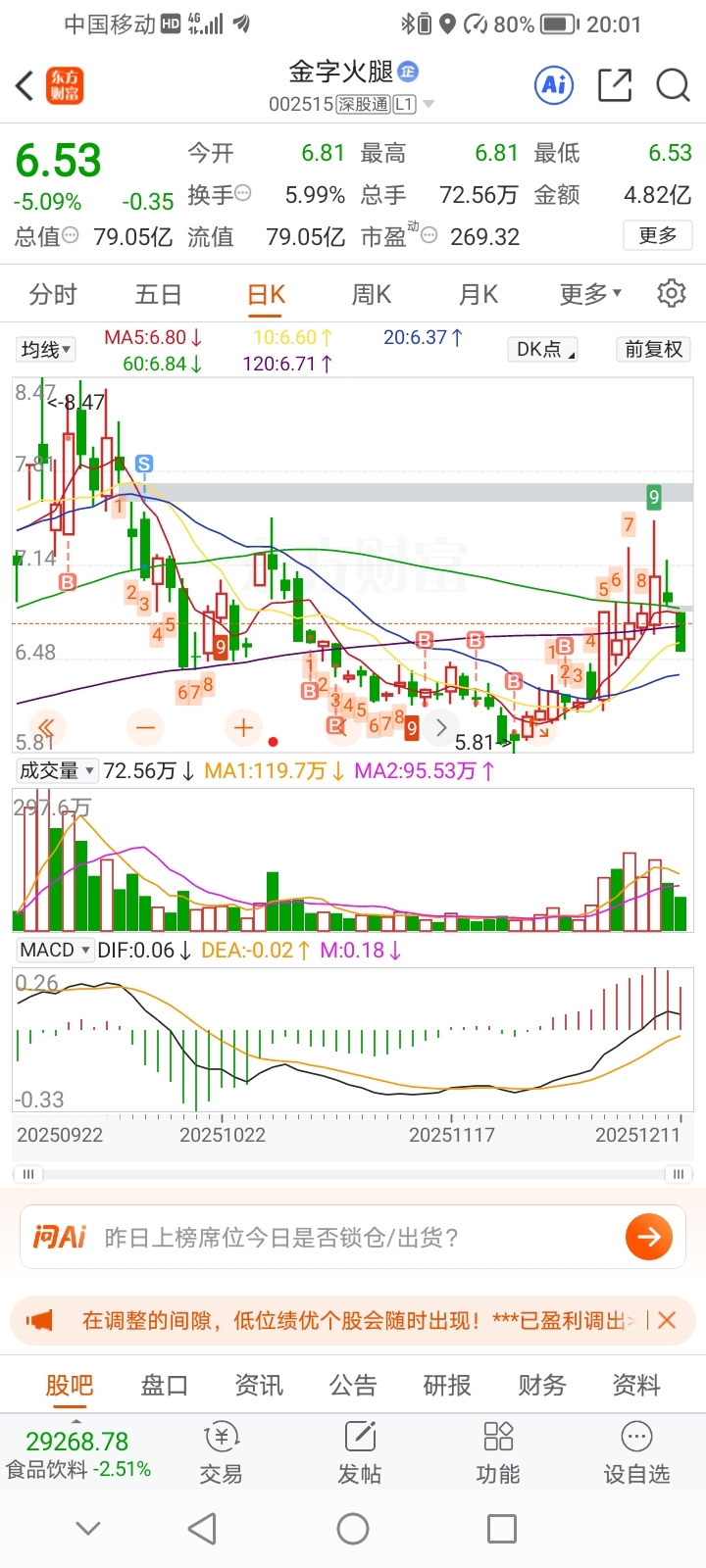Open 资讯 tab
The width and height of the screenshot is (706, 1568).
259,1385
